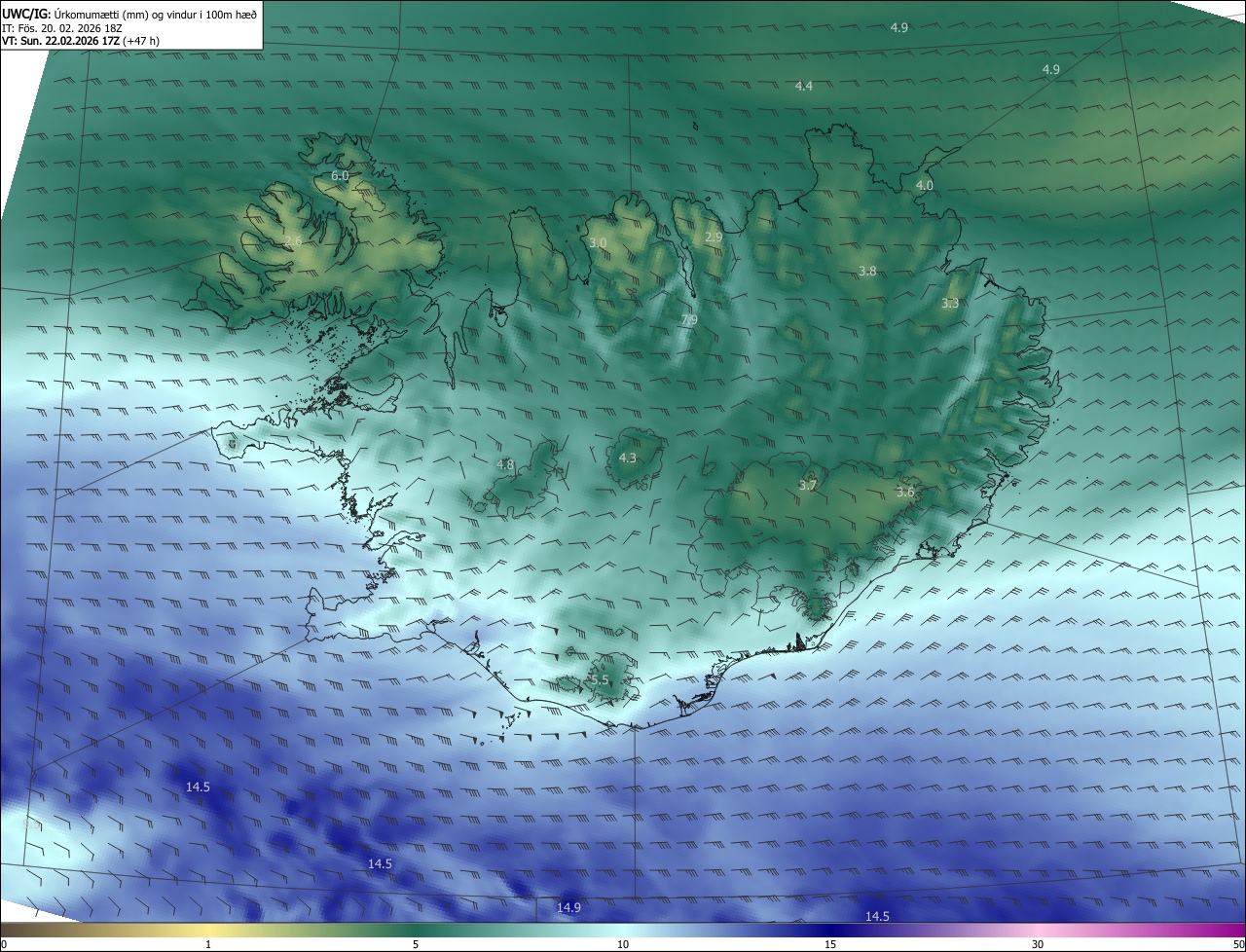Screen dimensions: 1246x952
Task: Click the 3.7 value label
Action: 807,485
